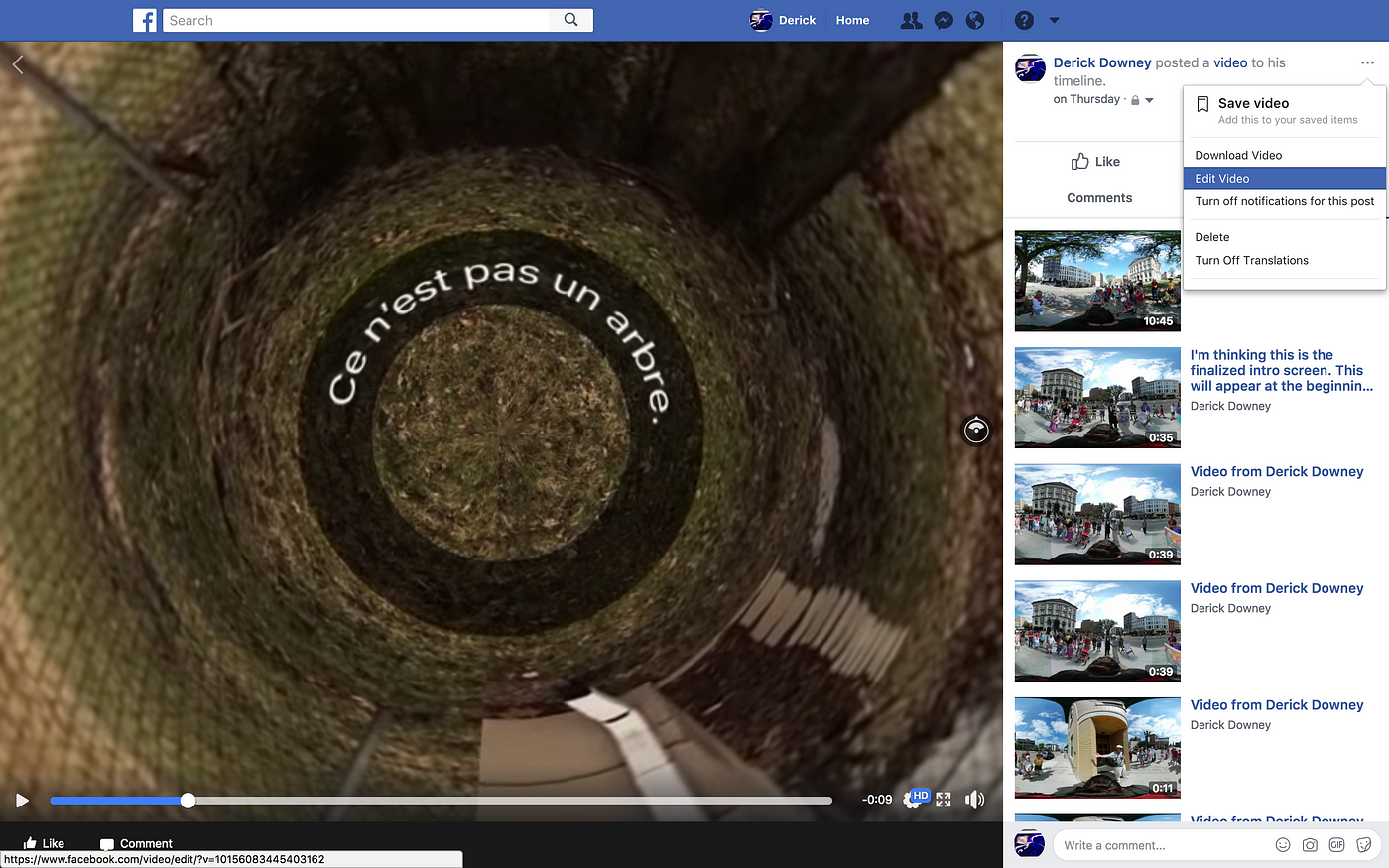This screenshot has width=1389, height=868.
Task: Open the emoji picker in comment box
Action: tap(1282, 845)
